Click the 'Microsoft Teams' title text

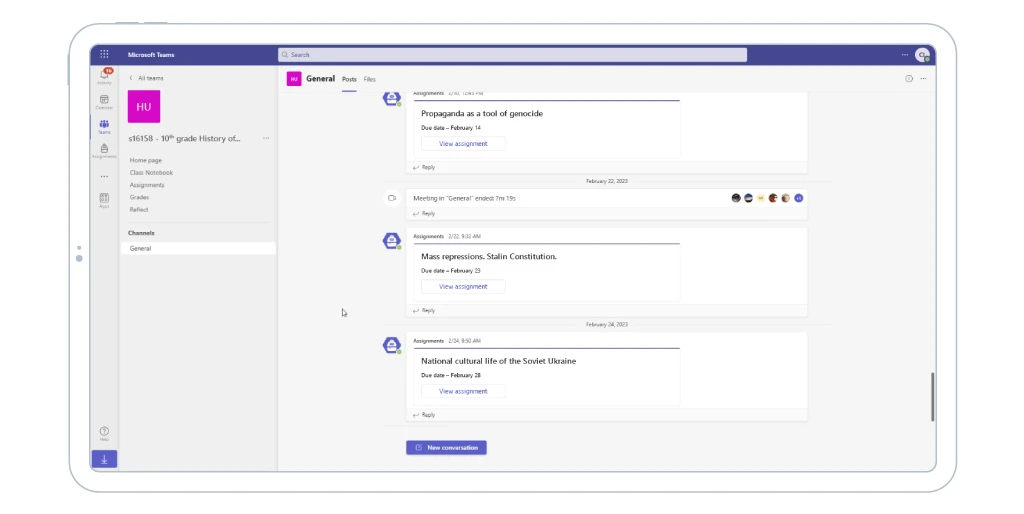pyautogui.click(x=151, y=55)
